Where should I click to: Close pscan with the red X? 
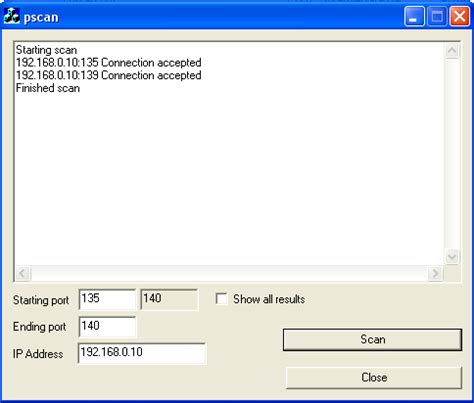pos(460,16)
